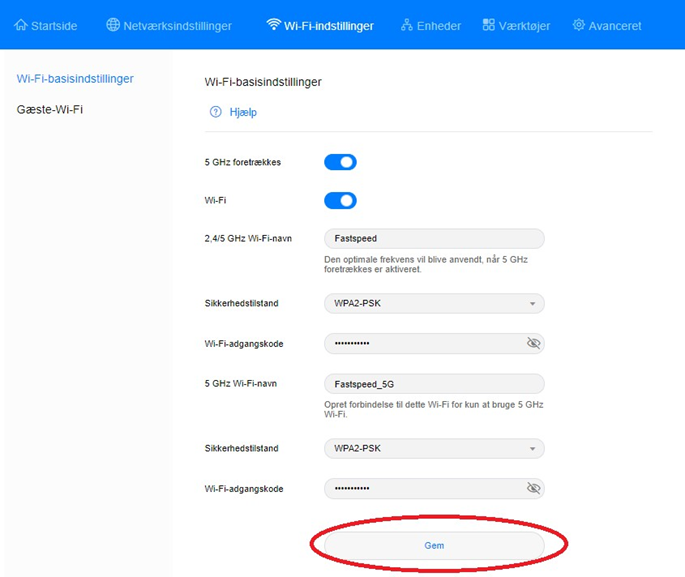
Task: Click the globe icon for Netværksindstillinger
Action: click(113, 25)
